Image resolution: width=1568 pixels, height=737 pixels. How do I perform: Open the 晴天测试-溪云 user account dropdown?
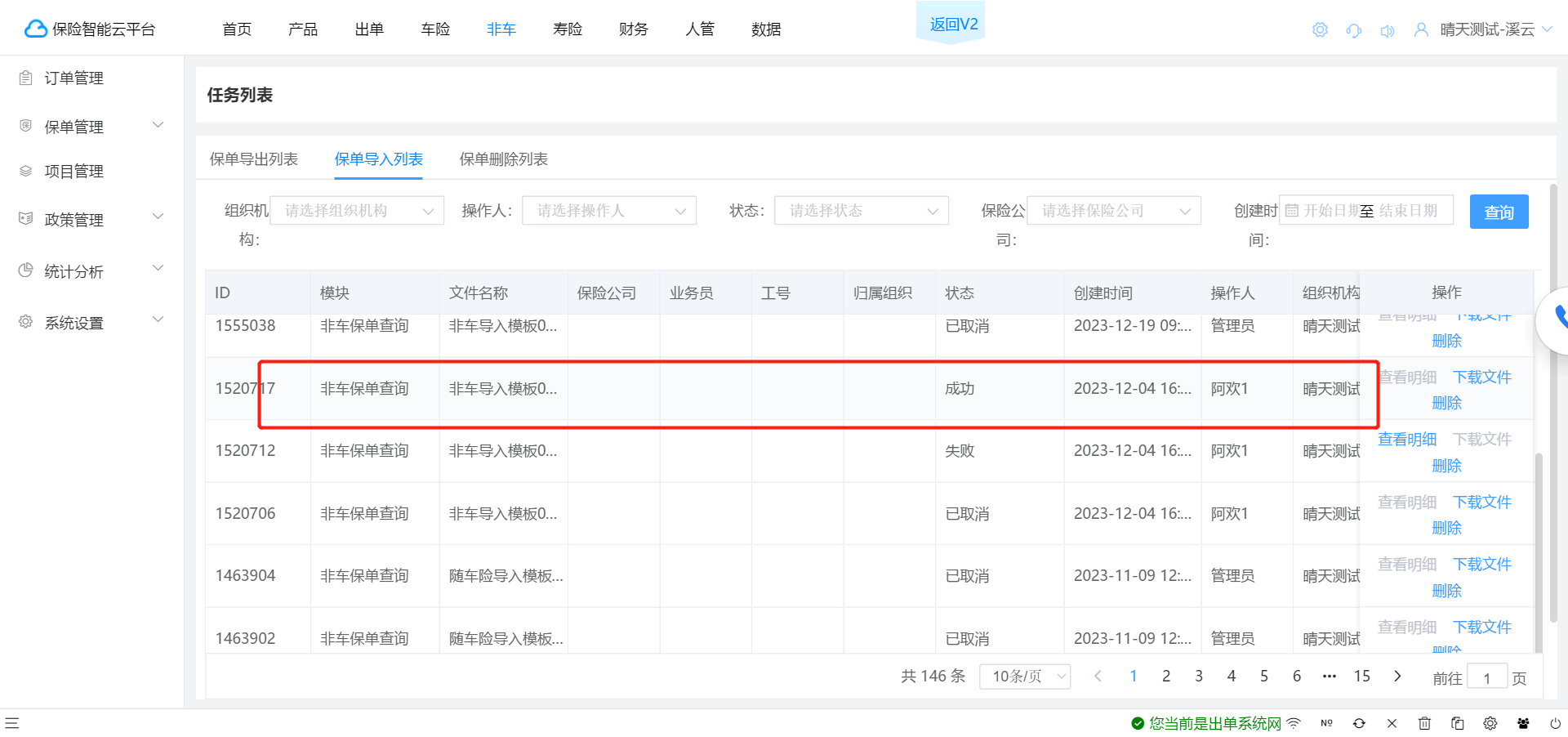click(x=1496, y=30)
